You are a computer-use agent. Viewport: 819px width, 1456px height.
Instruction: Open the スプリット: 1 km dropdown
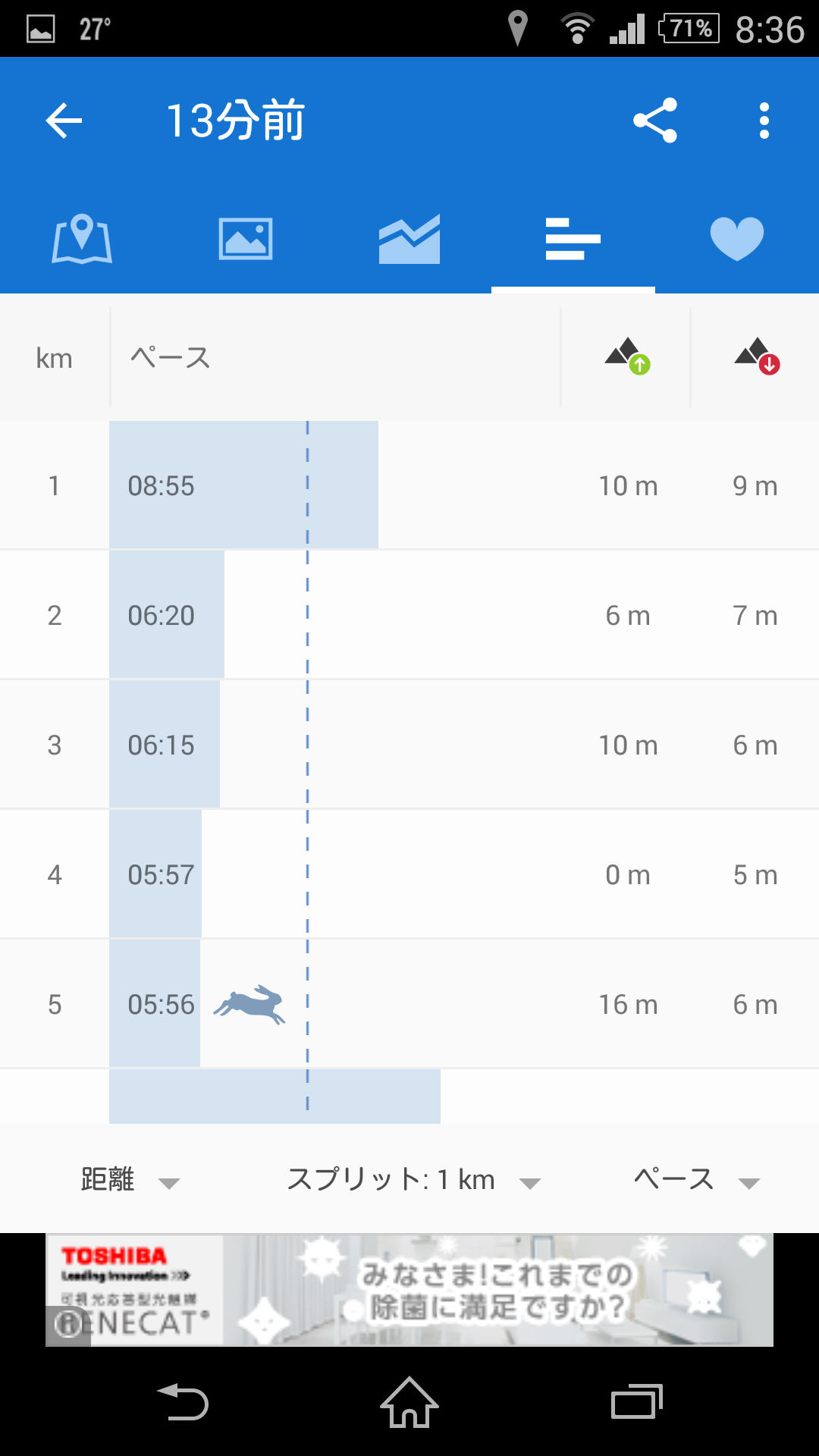coord(413,1180)
